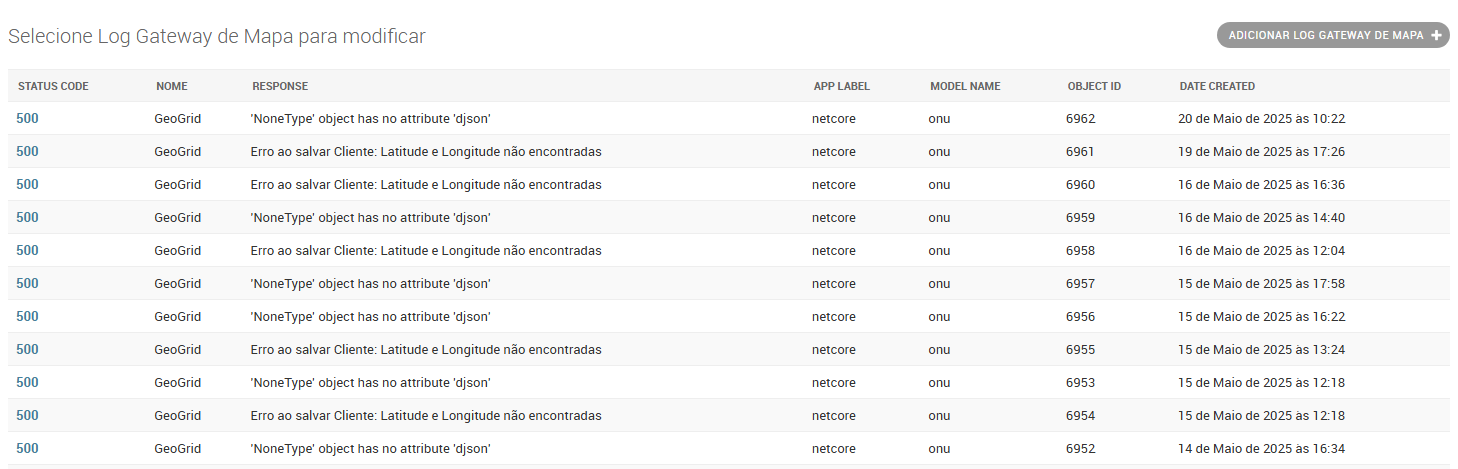Image resolution: width=1458 pixels, height=469 pixels.
Task: Sort by Status Code column header
Action: coord(53,86)
